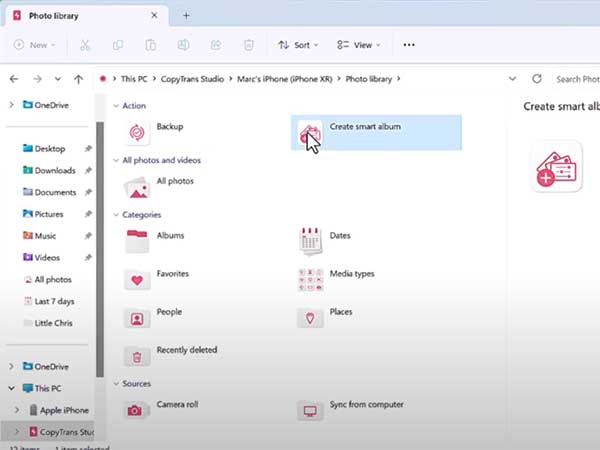Screen dimensions: 600x450
Task: Open the View dropdown menu
Action: coord(357,45)
